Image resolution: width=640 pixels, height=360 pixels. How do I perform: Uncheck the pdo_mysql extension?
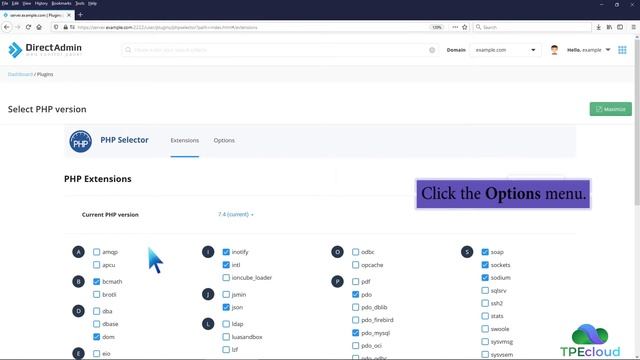click(356, 333)
